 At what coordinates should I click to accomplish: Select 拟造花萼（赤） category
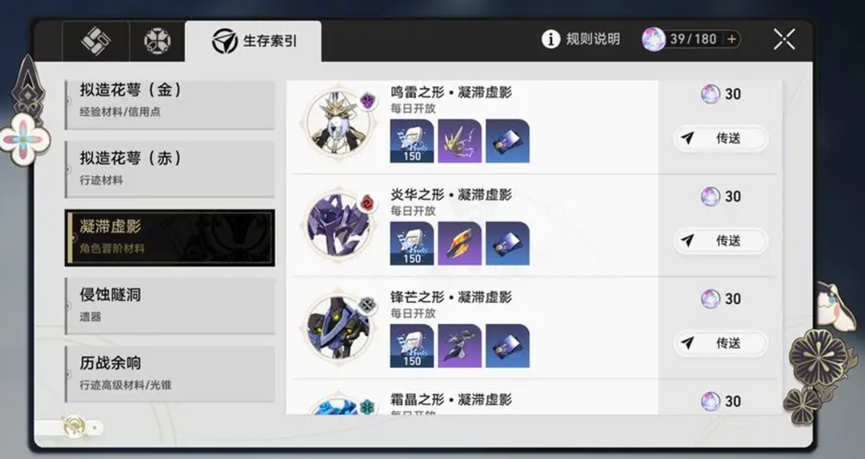coord(170,169)
